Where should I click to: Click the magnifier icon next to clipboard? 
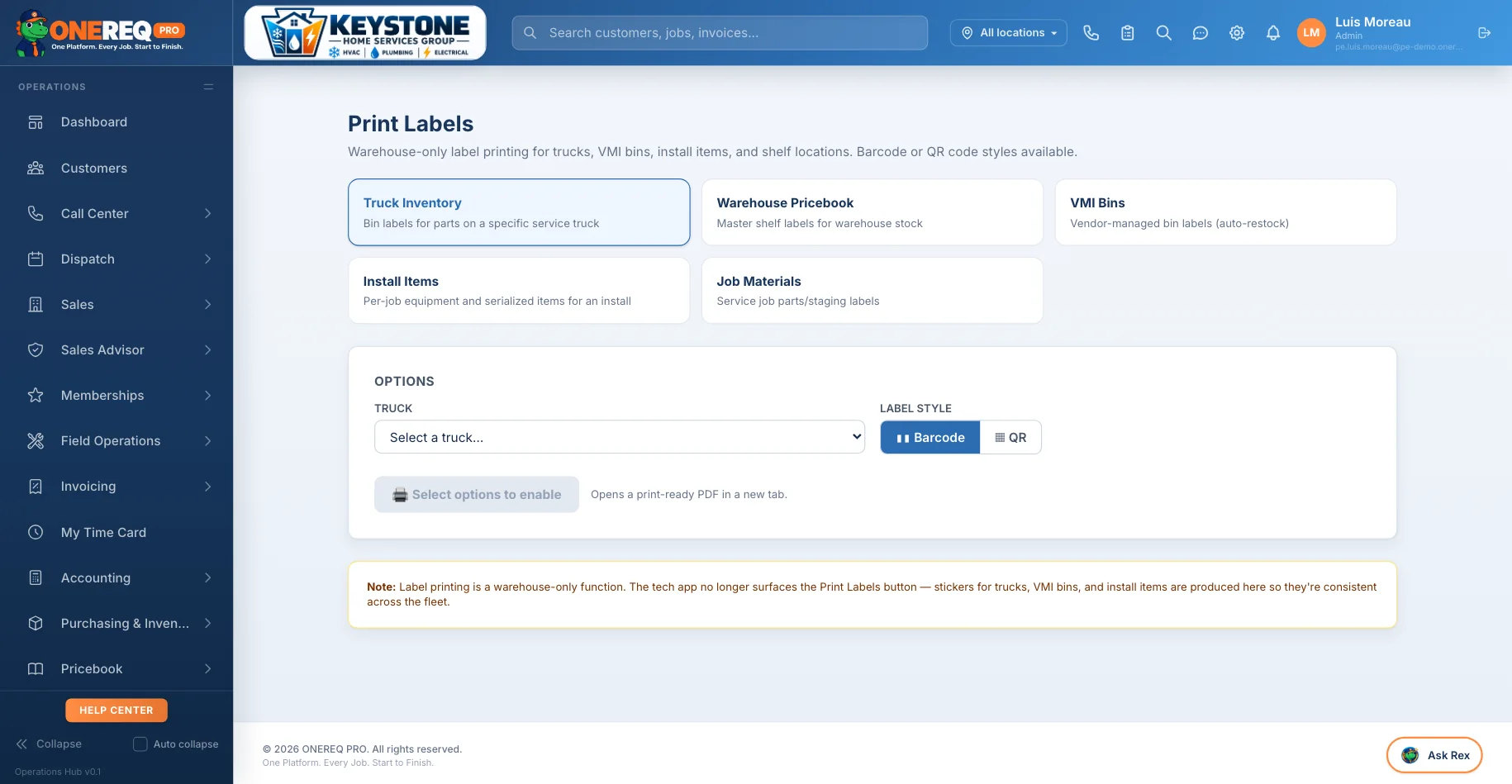tap(1163, 33)
